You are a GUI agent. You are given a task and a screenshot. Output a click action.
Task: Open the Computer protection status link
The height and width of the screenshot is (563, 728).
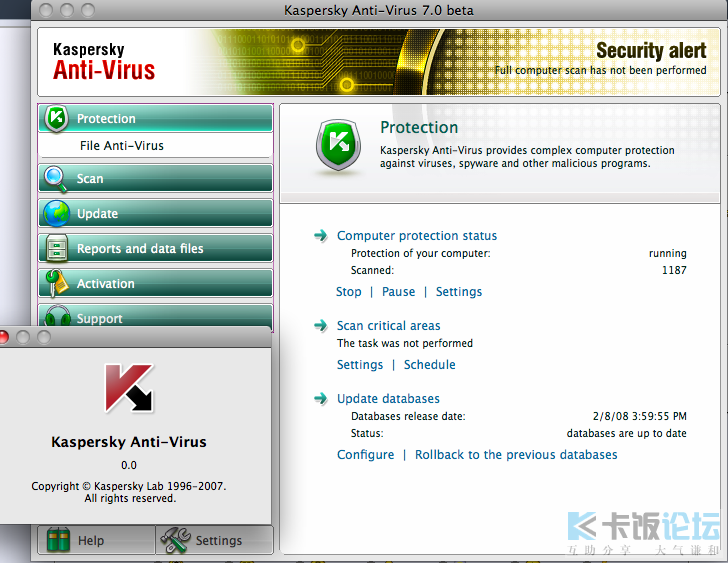click(417, 236)
